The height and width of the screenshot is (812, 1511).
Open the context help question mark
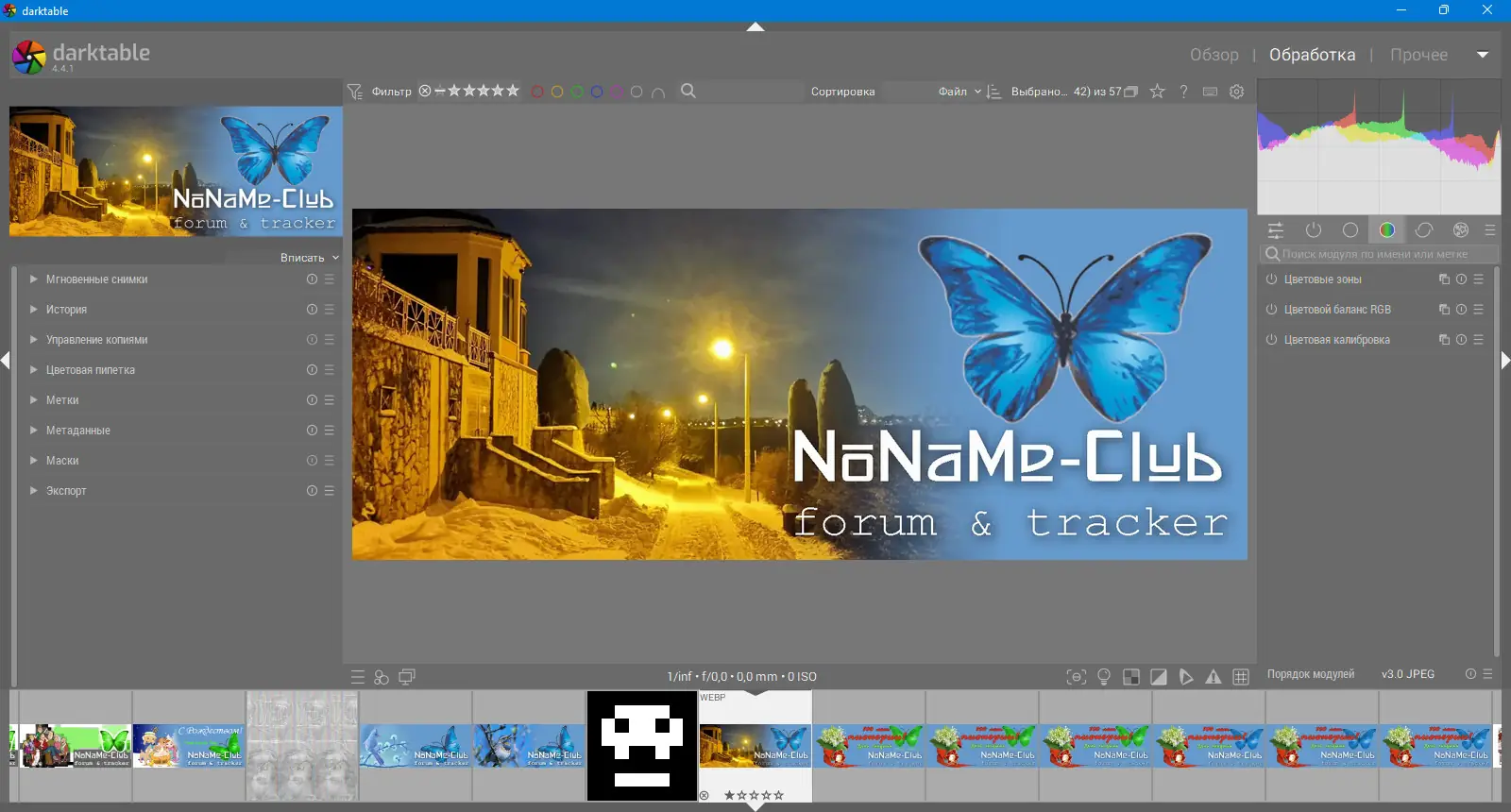(1183, 92)
